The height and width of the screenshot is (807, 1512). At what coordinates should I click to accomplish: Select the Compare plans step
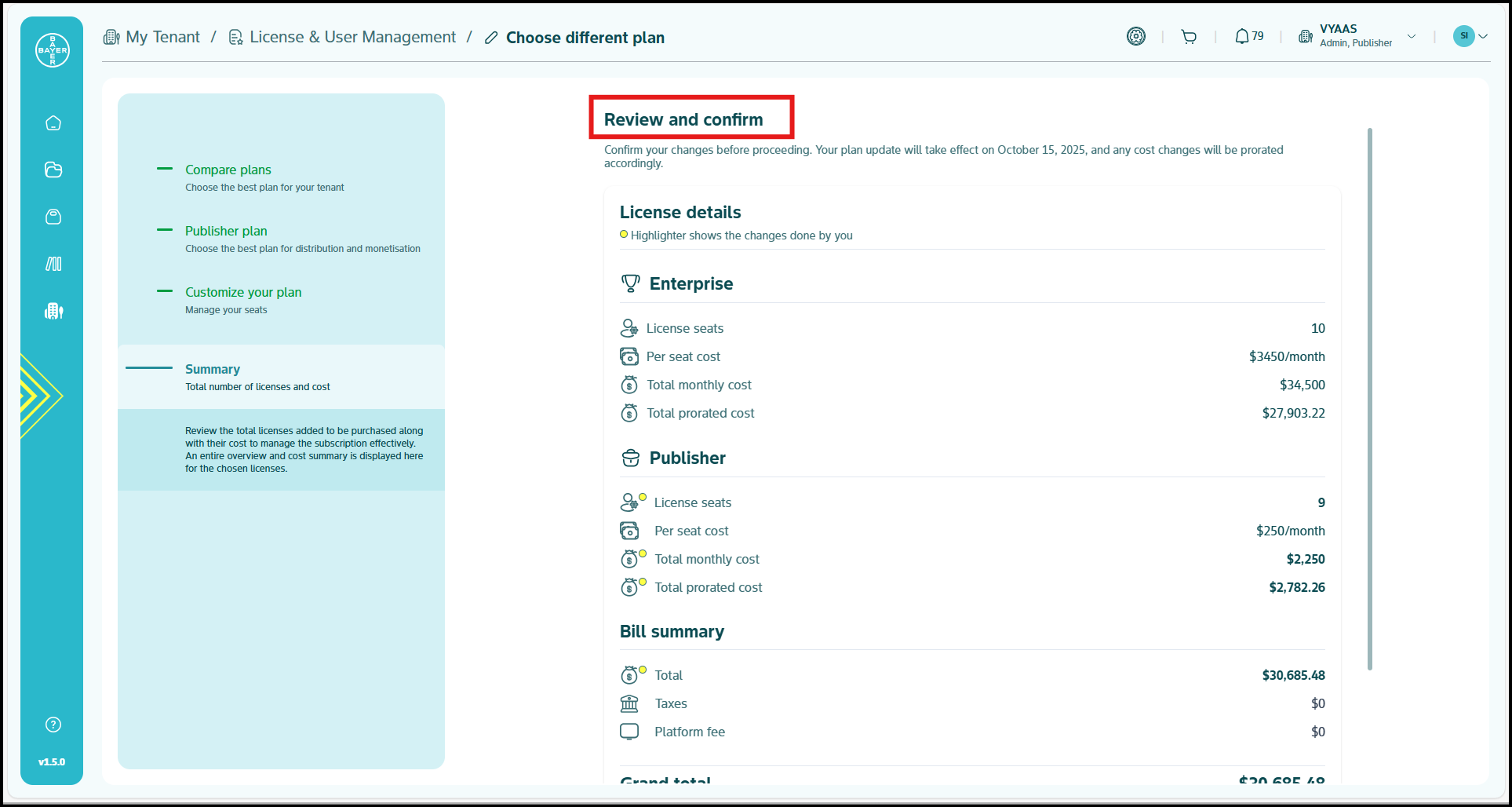tap(228, 170)
